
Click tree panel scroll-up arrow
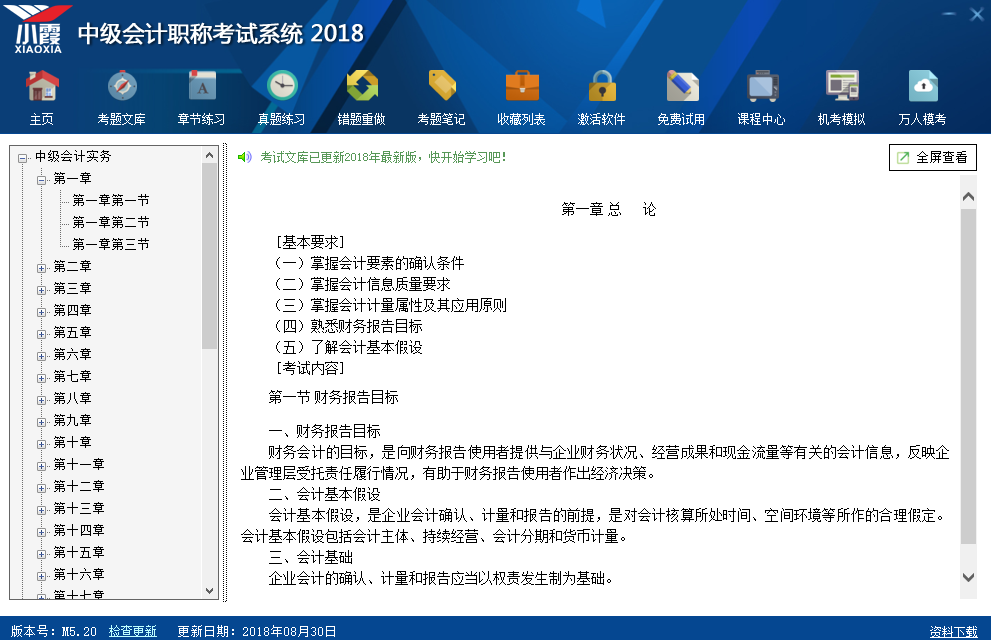[x=210, y=155]
